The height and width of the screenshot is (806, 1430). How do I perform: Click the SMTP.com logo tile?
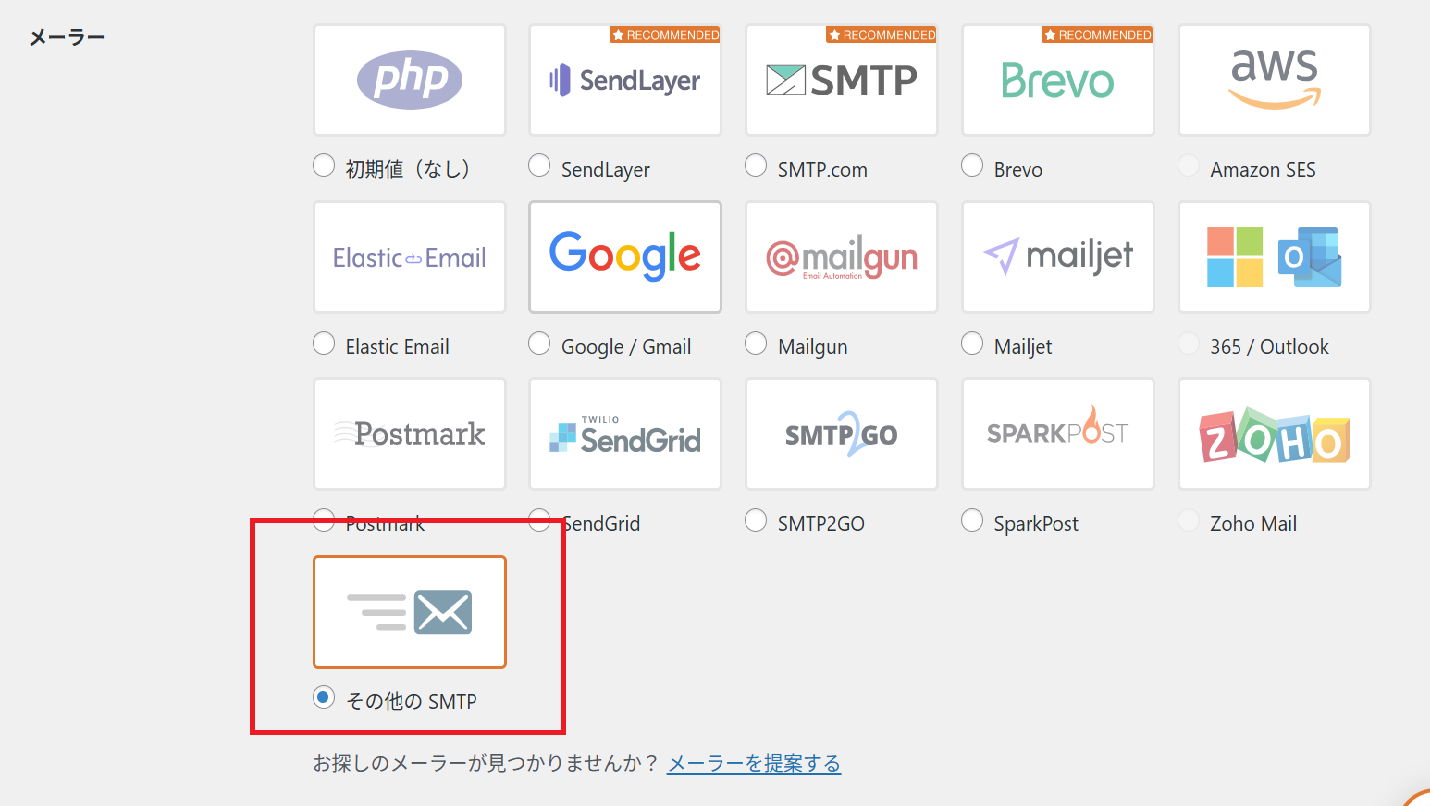[841, 80]
